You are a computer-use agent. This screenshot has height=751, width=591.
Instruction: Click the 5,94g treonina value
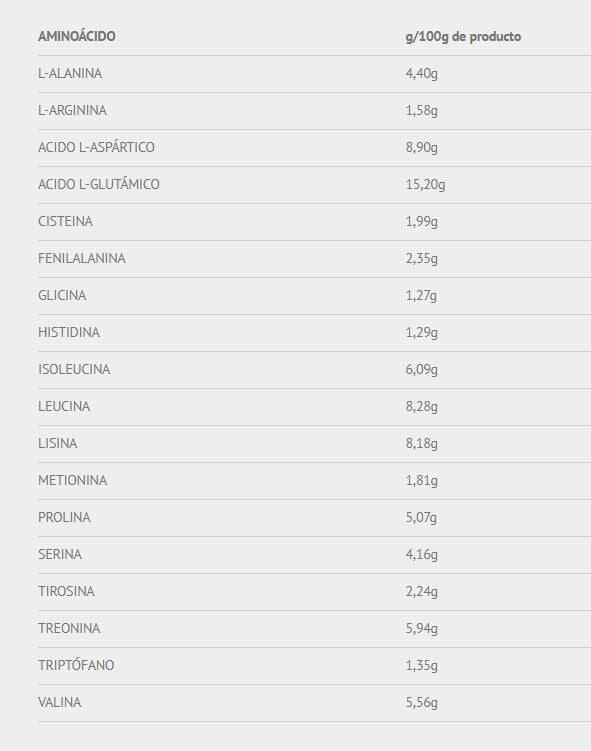point(421,629)
